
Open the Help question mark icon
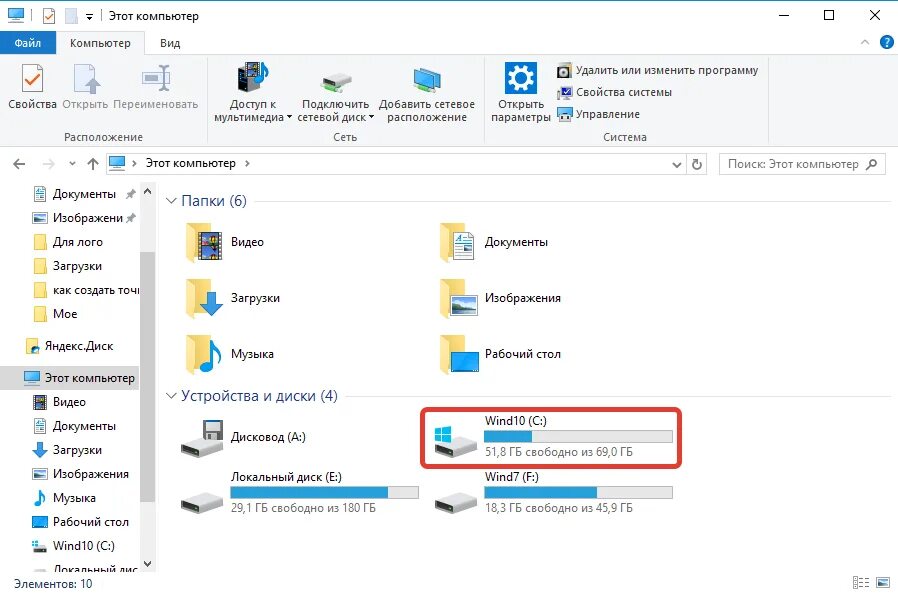[887, 42]
